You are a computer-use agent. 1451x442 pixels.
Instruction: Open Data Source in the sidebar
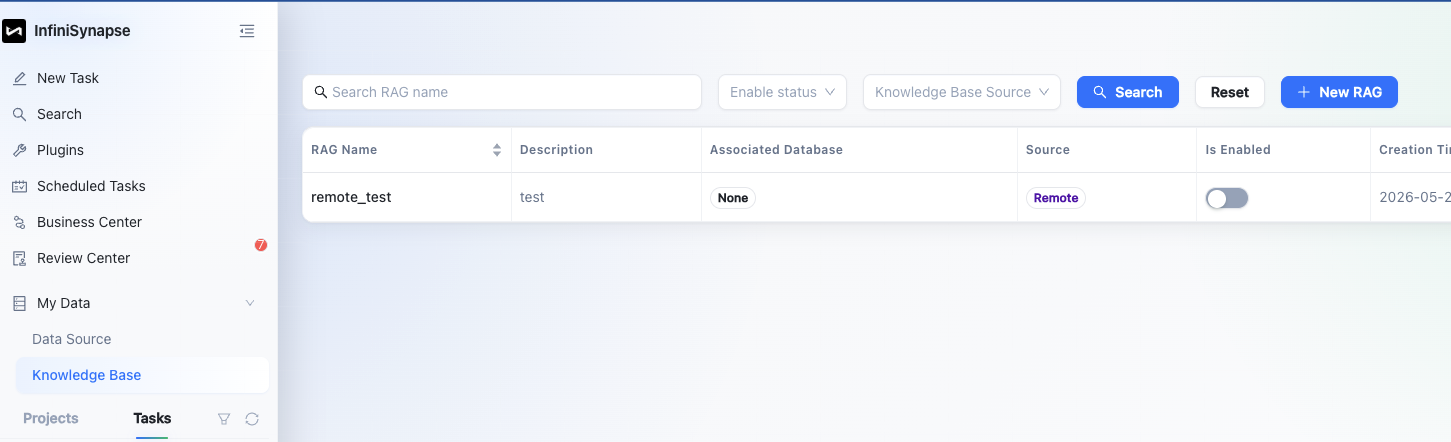coord(72,339)
